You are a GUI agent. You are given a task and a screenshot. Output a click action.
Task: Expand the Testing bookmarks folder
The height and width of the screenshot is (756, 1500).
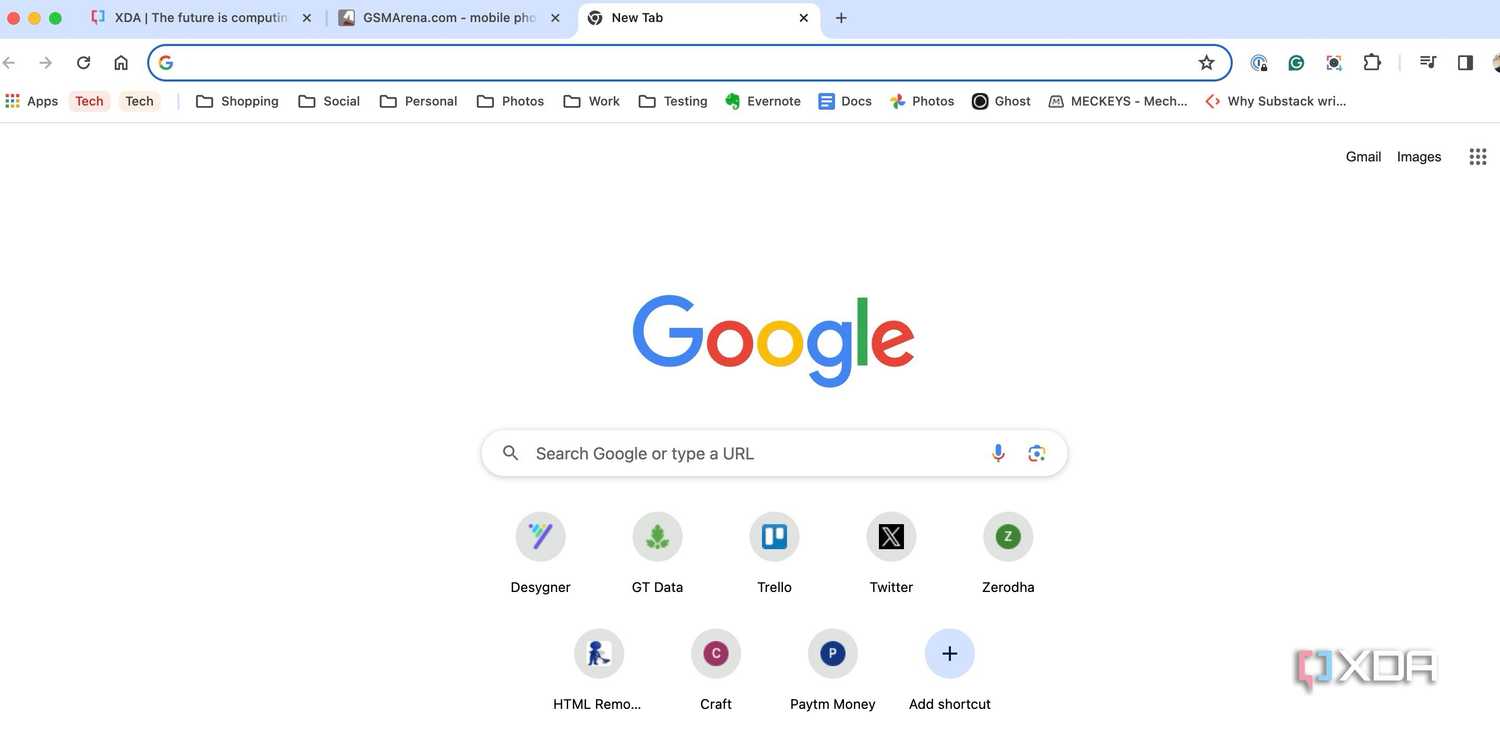[673, 101]
